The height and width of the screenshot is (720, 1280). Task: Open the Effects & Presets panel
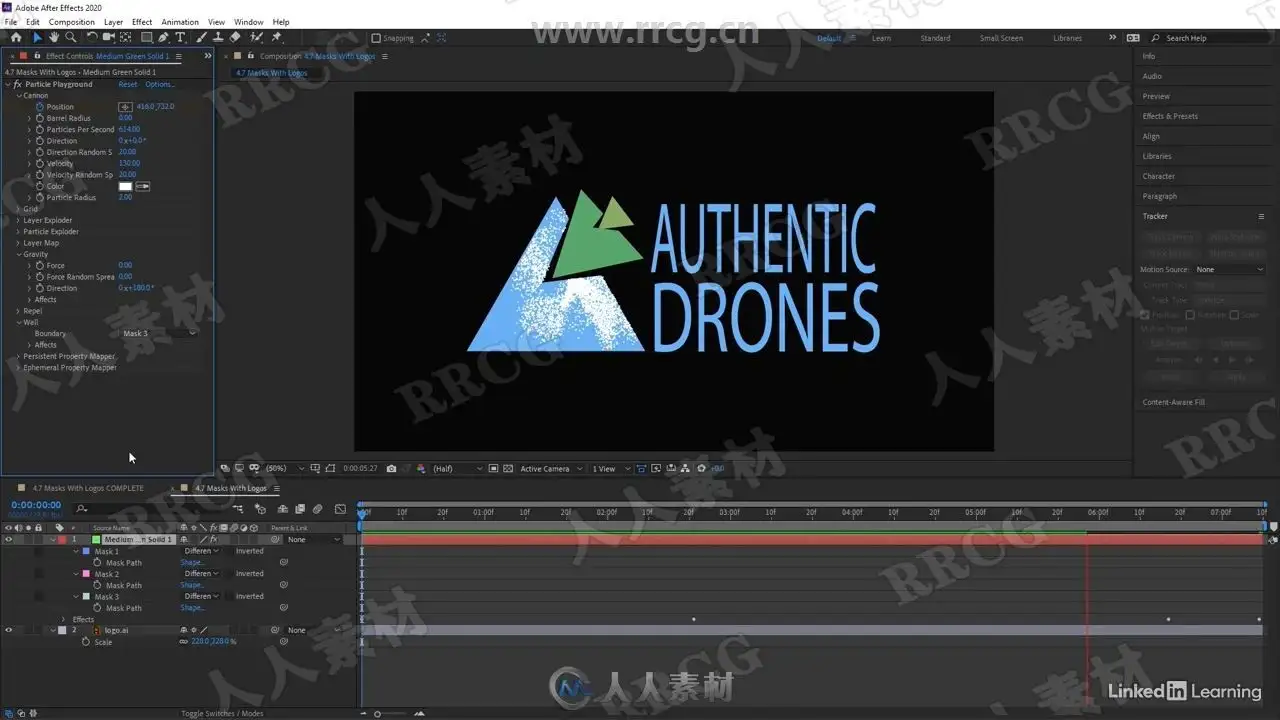coord(1170,116)
